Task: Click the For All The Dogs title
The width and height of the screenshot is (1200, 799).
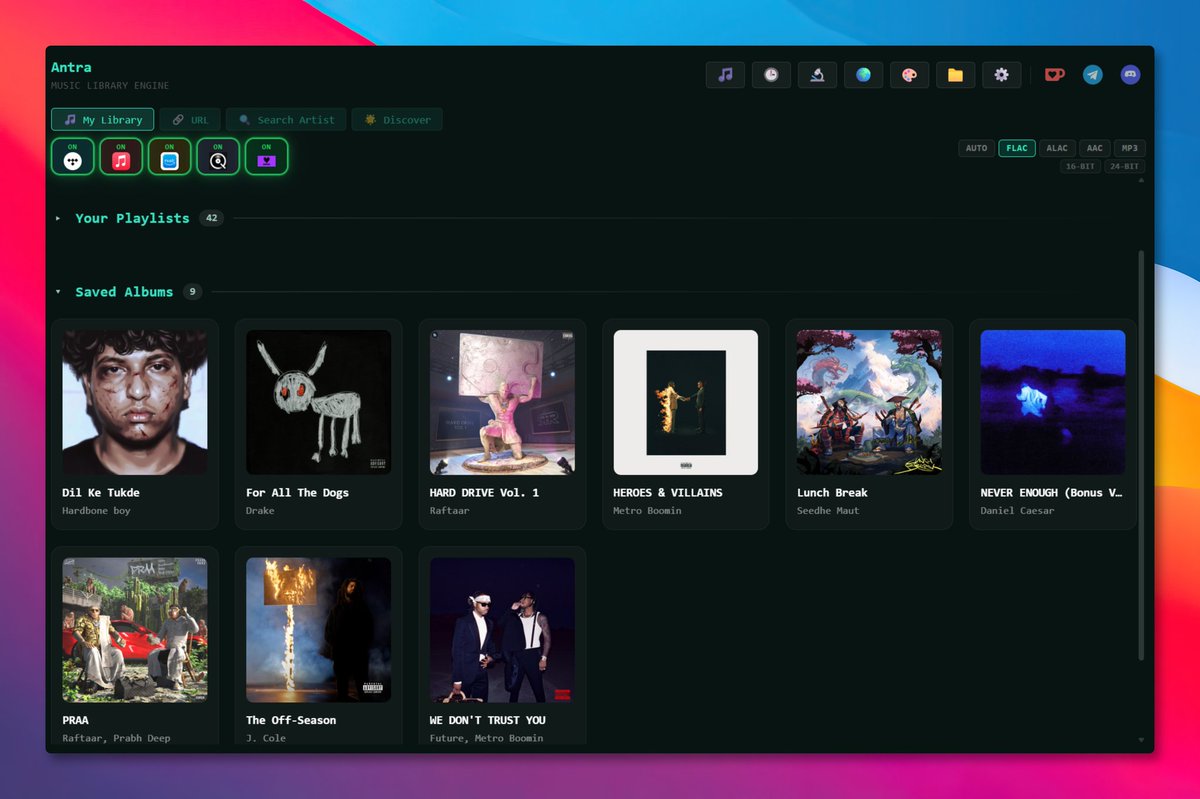Action: (297, 493)
